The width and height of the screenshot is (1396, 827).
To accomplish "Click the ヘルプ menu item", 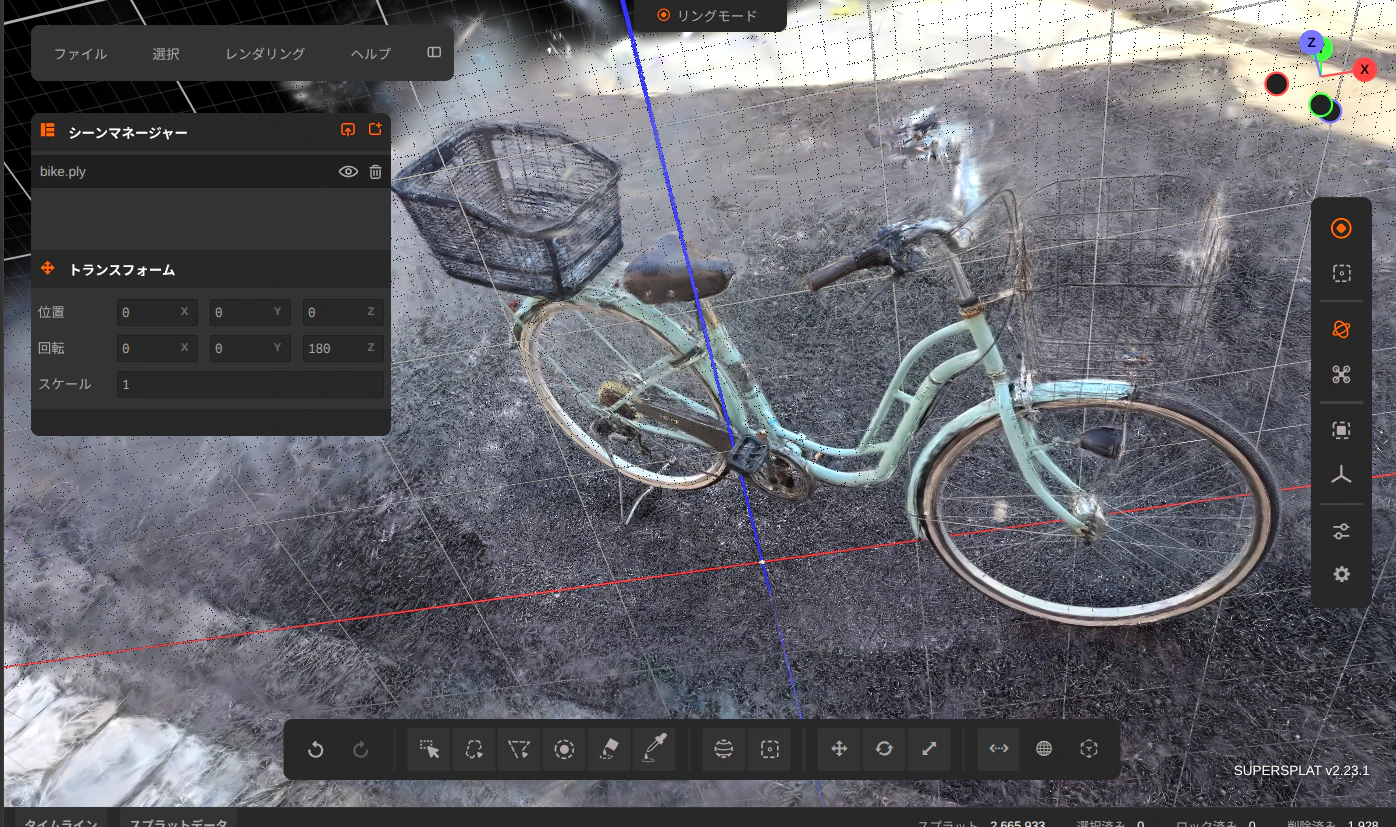I will (x=371, y=54).
